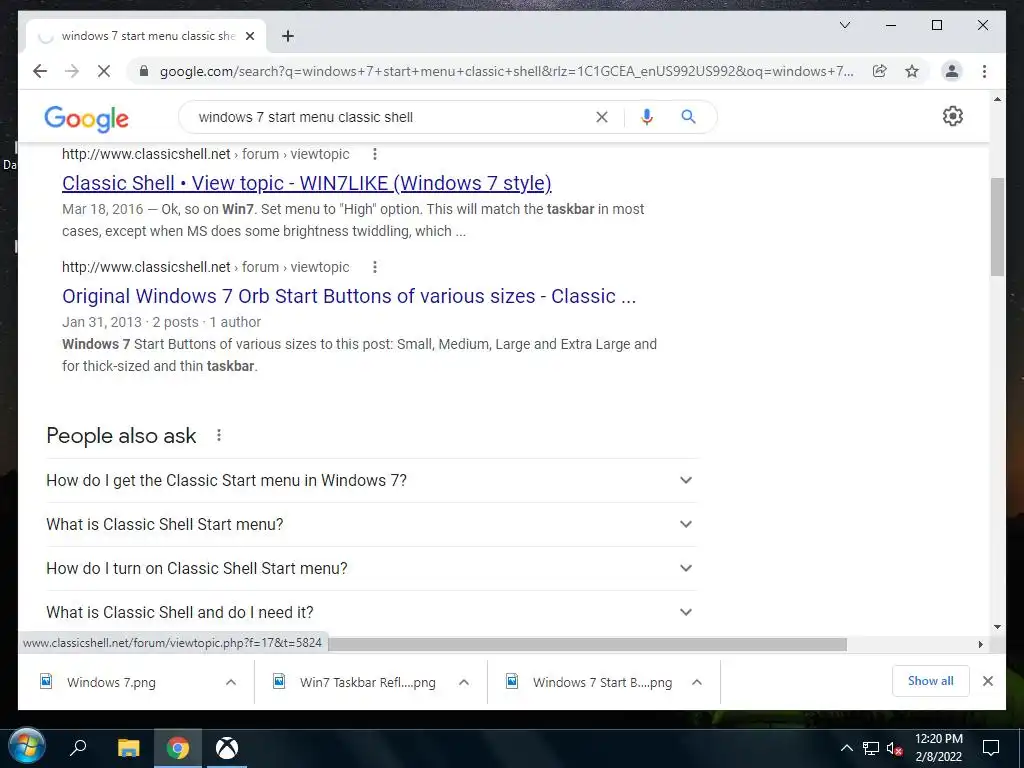Stop page loading with X button
This screenshot has width=1024, height=768.
[x=104, y=71]
